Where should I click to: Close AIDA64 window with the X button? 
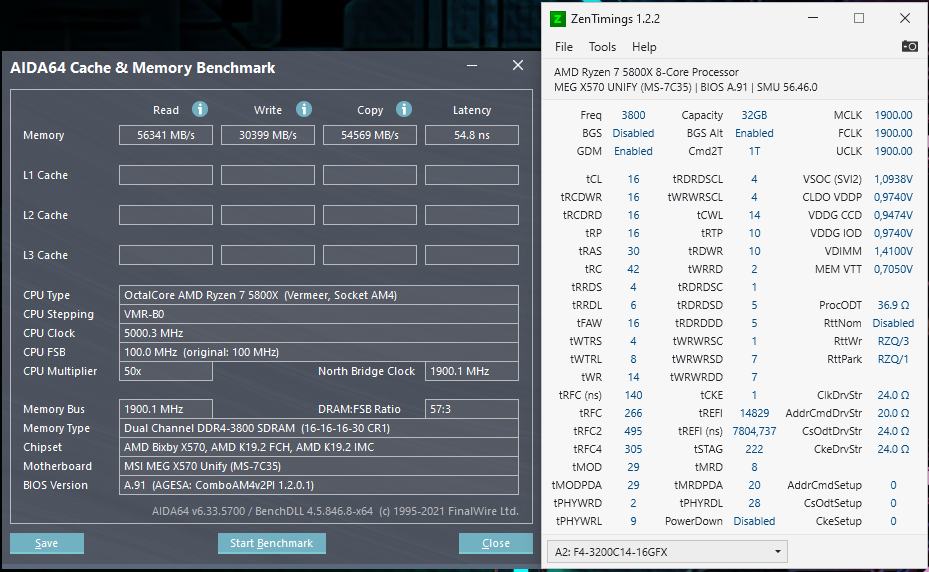(518, 66)
